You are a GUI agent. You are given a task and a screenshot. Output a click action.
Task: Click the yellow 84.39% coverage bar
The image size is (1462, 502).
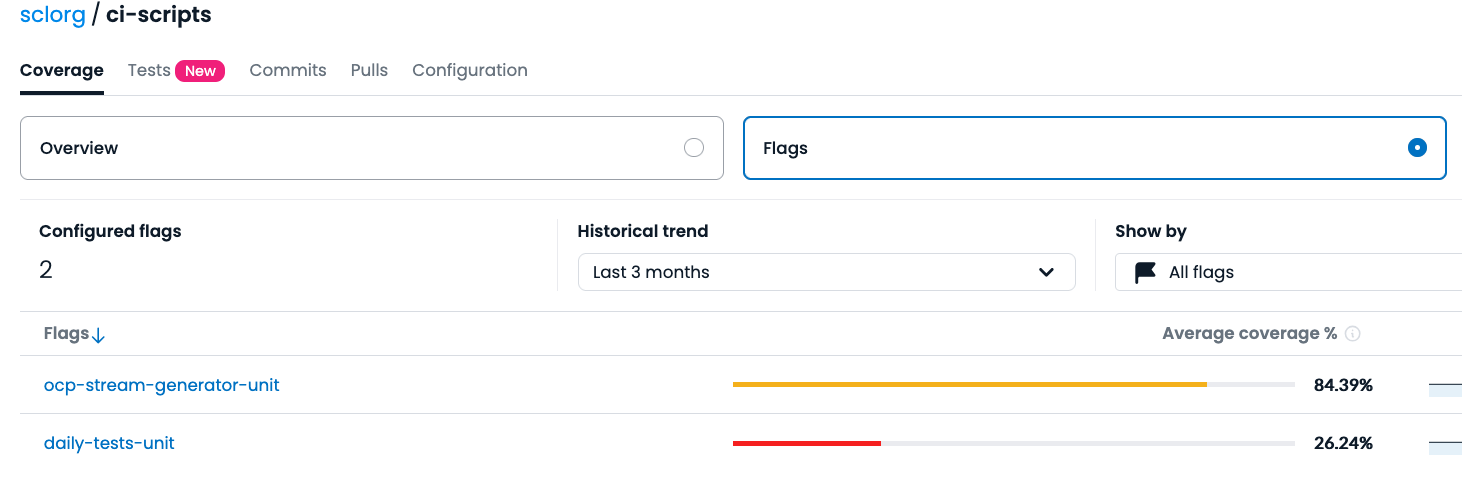click(969, 384)
